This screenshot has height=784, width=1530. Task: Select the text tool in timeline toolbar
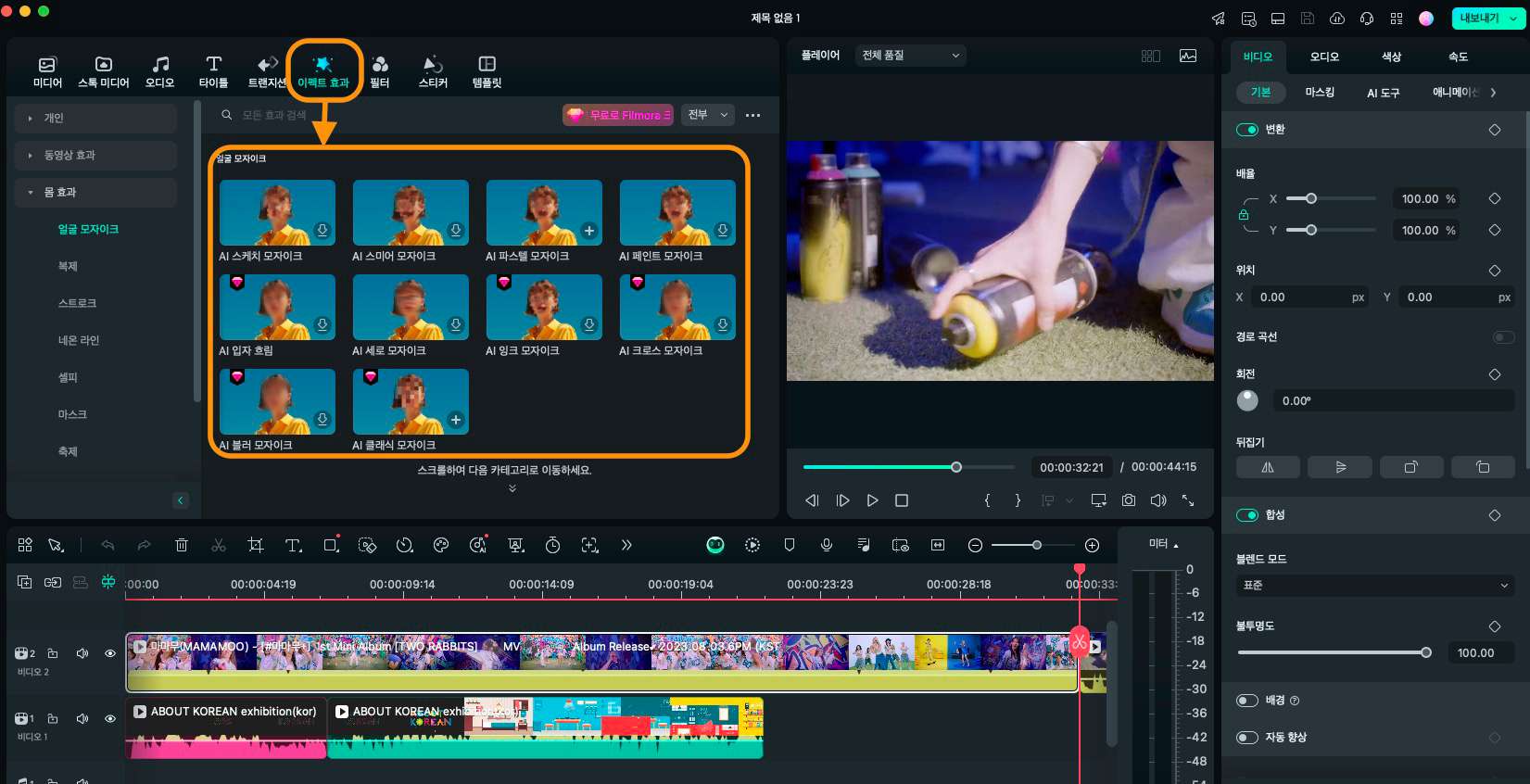pyautogui.click(x=293, y=545)
